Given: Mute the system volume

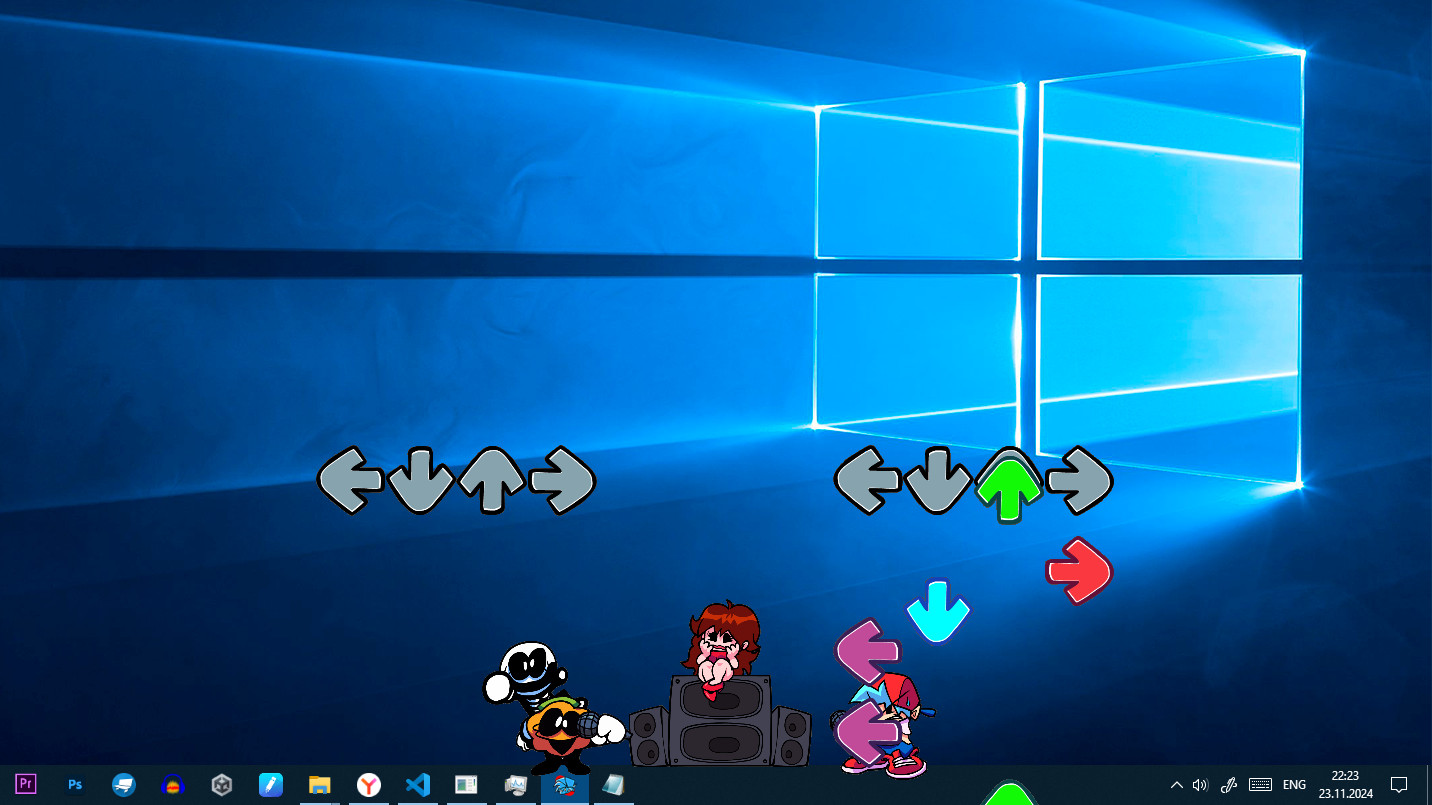Looking at the screenshot, I should point(1199,784).
